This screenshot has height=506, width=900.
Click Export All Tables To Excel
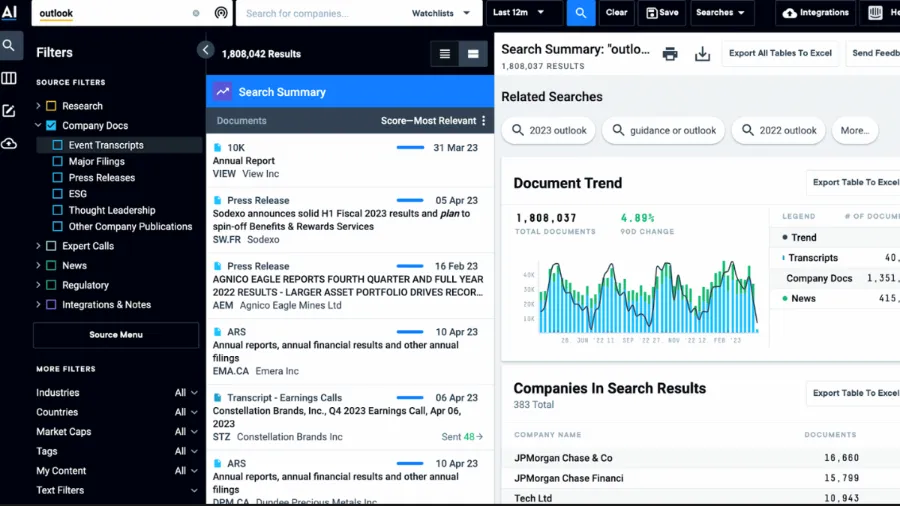(x=780, y=53)
